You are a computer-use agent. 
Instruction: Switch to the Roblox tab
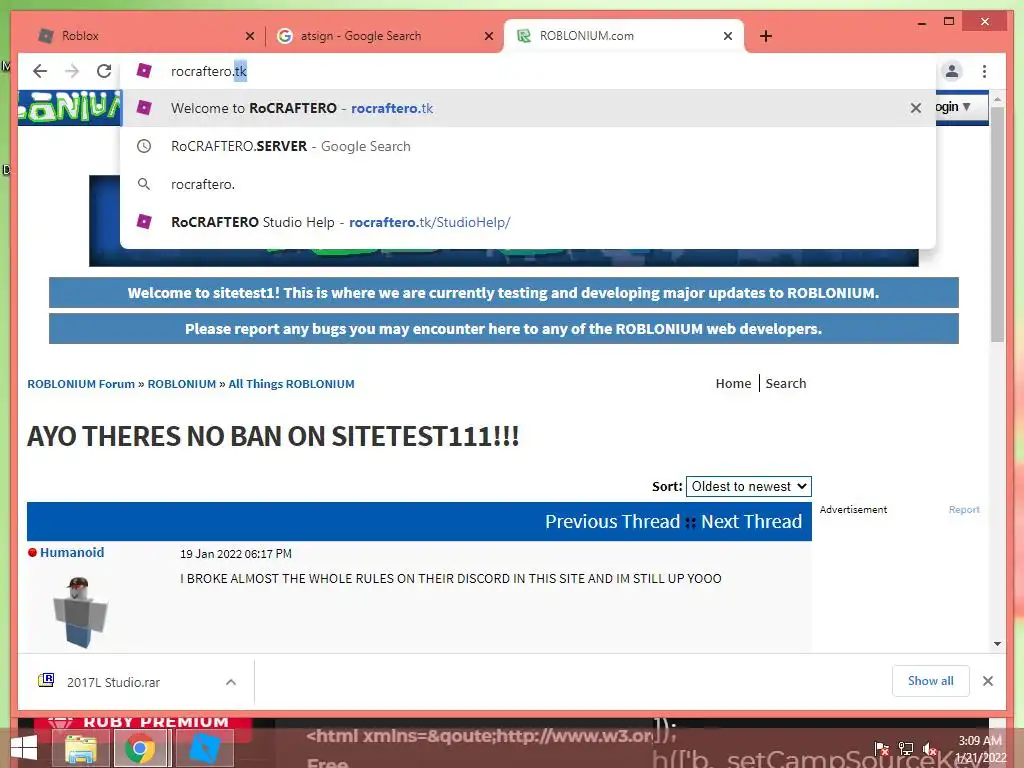pos(144,36)
